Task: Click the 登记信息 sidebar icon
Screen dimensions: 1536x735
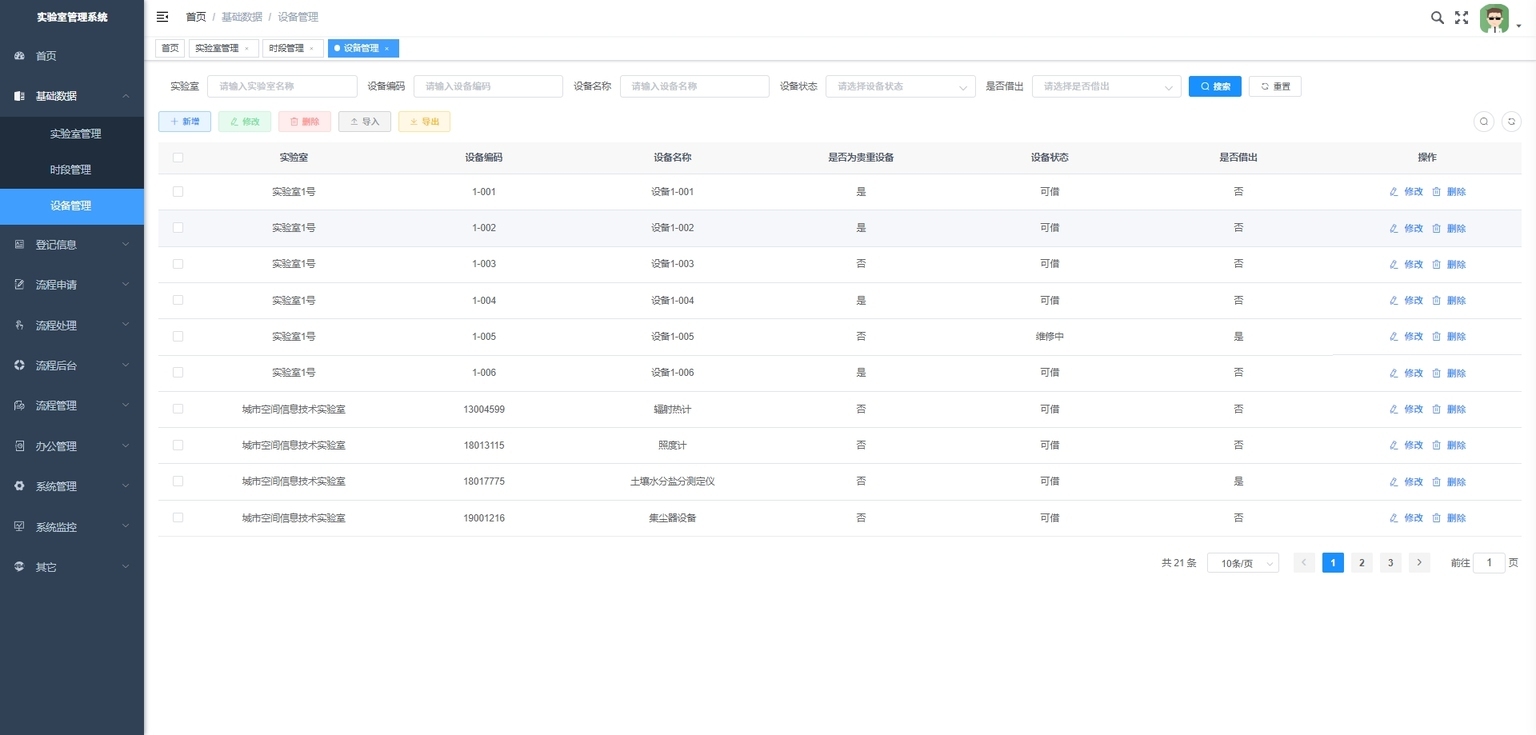Action: coord(19,244)
